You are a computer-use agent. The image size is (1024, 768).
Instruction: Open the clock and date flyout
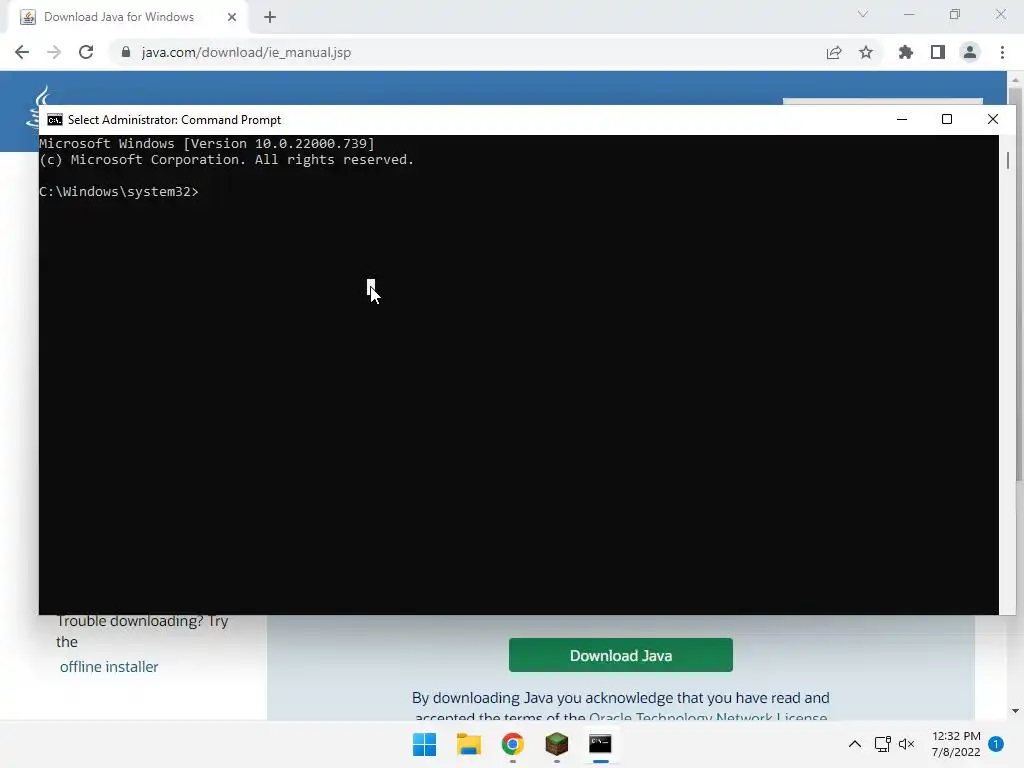tap(956, 744)
